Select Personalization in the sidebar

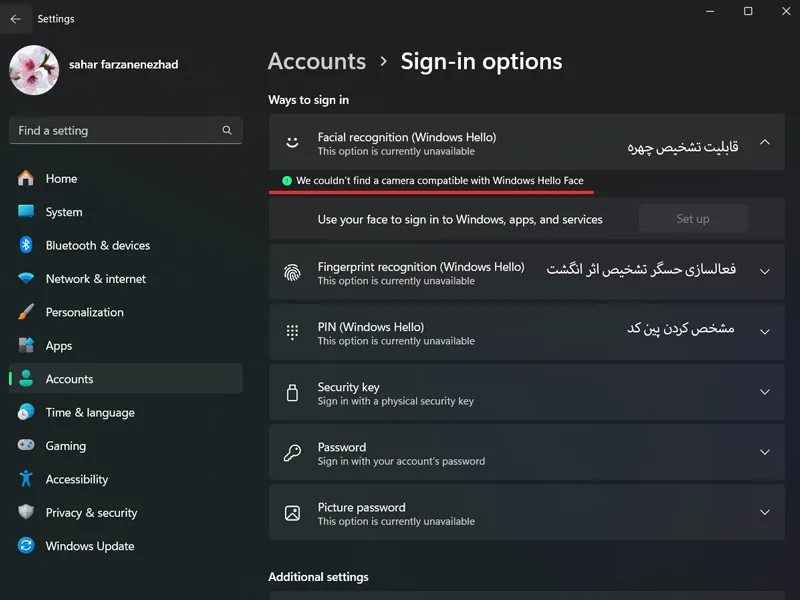[x=126, y=312]
